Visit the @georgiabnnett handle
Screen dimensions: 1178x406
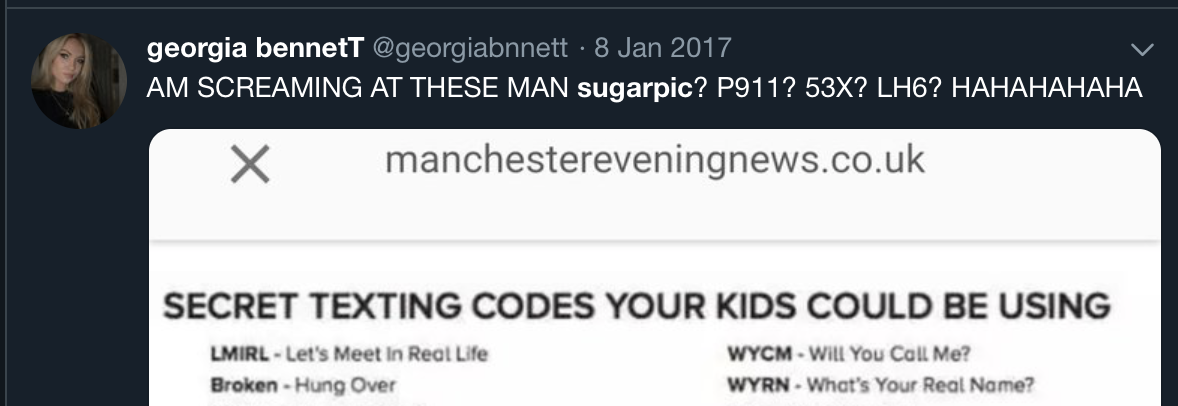470,48
